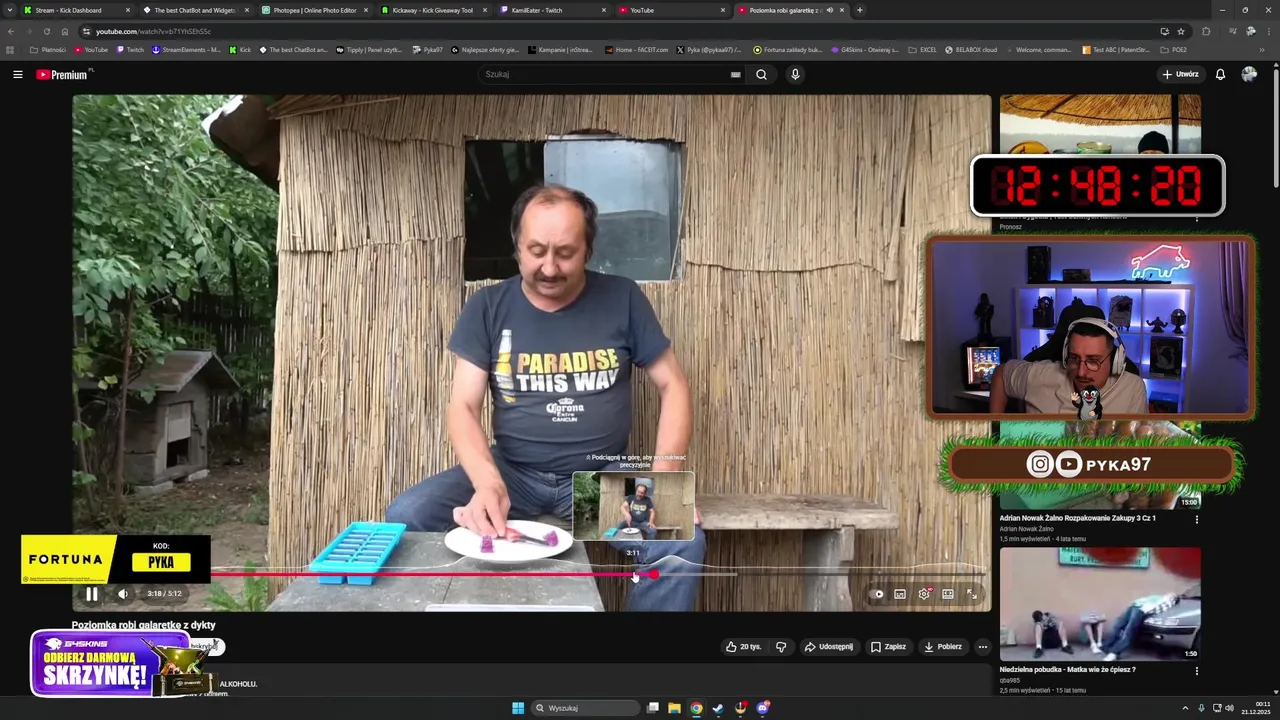This screenshot has width=1280, height=720.
Task: Open the StreamElements bookmark
Action: [x=187, y=49]
